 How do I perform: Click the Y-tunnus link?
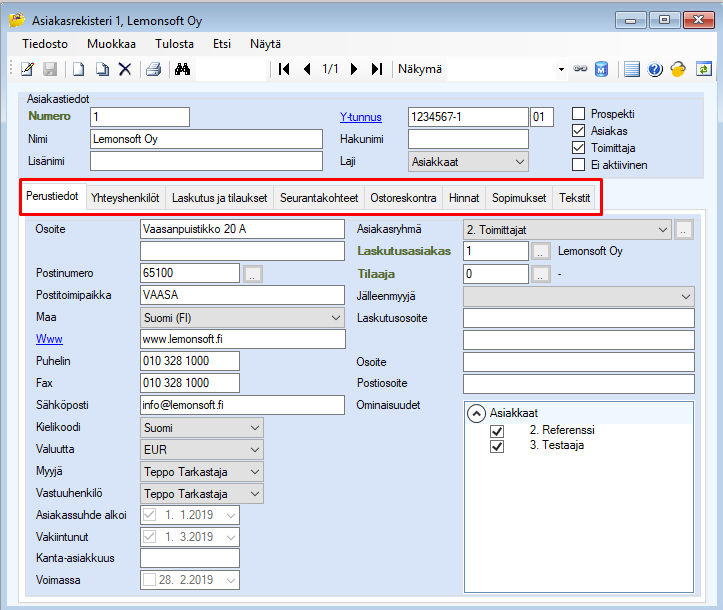(361, 117)
